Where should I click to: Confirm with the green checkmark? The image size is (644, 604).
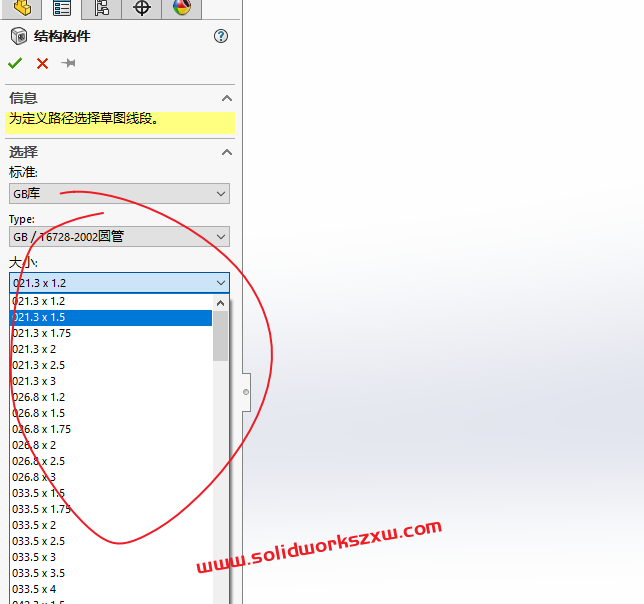15,63
